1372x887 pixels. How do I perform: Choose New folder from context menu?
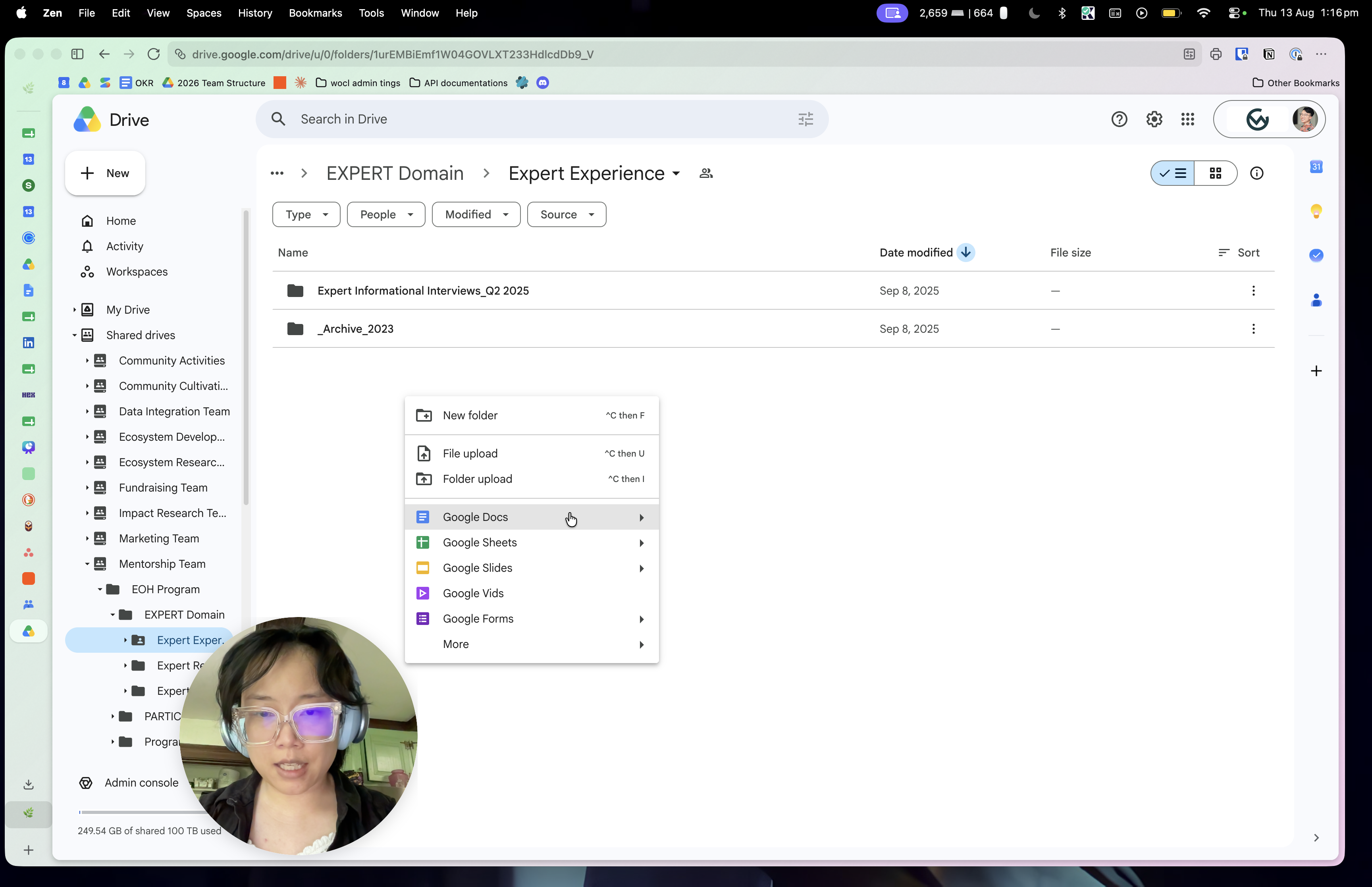(x=532, y=415)
